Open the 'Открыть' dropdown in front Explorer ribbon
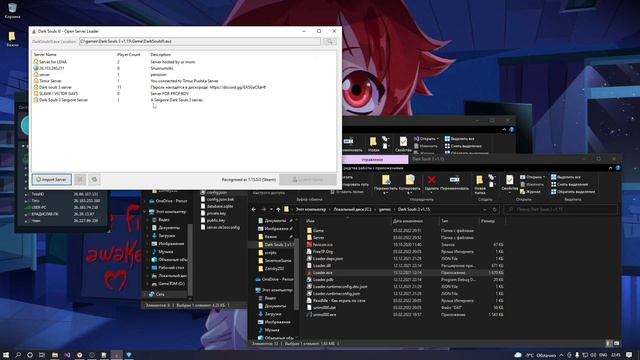The width and height of the screenshot is (640, 360). coord(533,177)
